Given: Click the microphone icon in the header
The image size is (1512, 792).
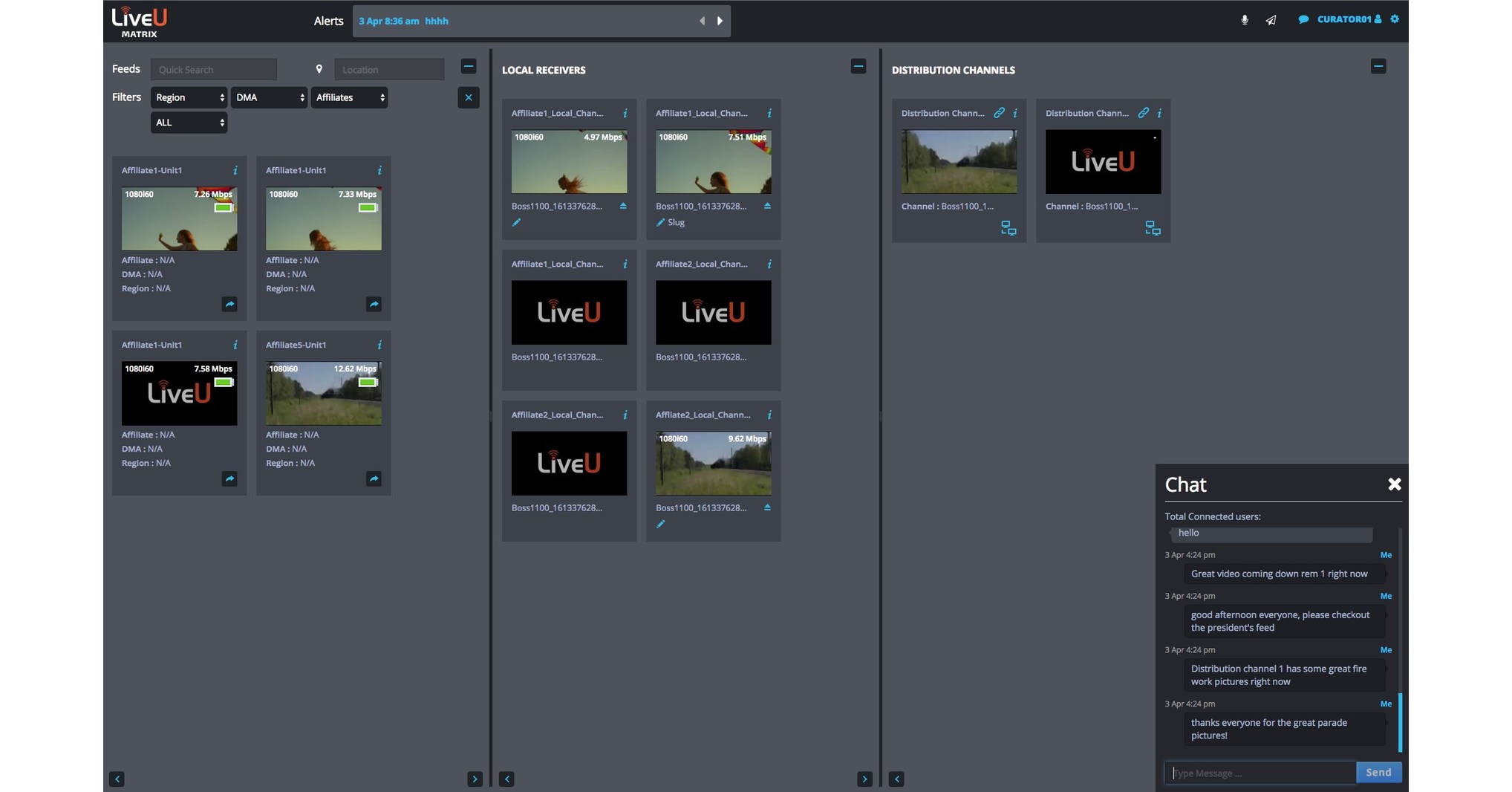Looking at the screenshot, I should pyautogui.click(x=1245, y=20).
